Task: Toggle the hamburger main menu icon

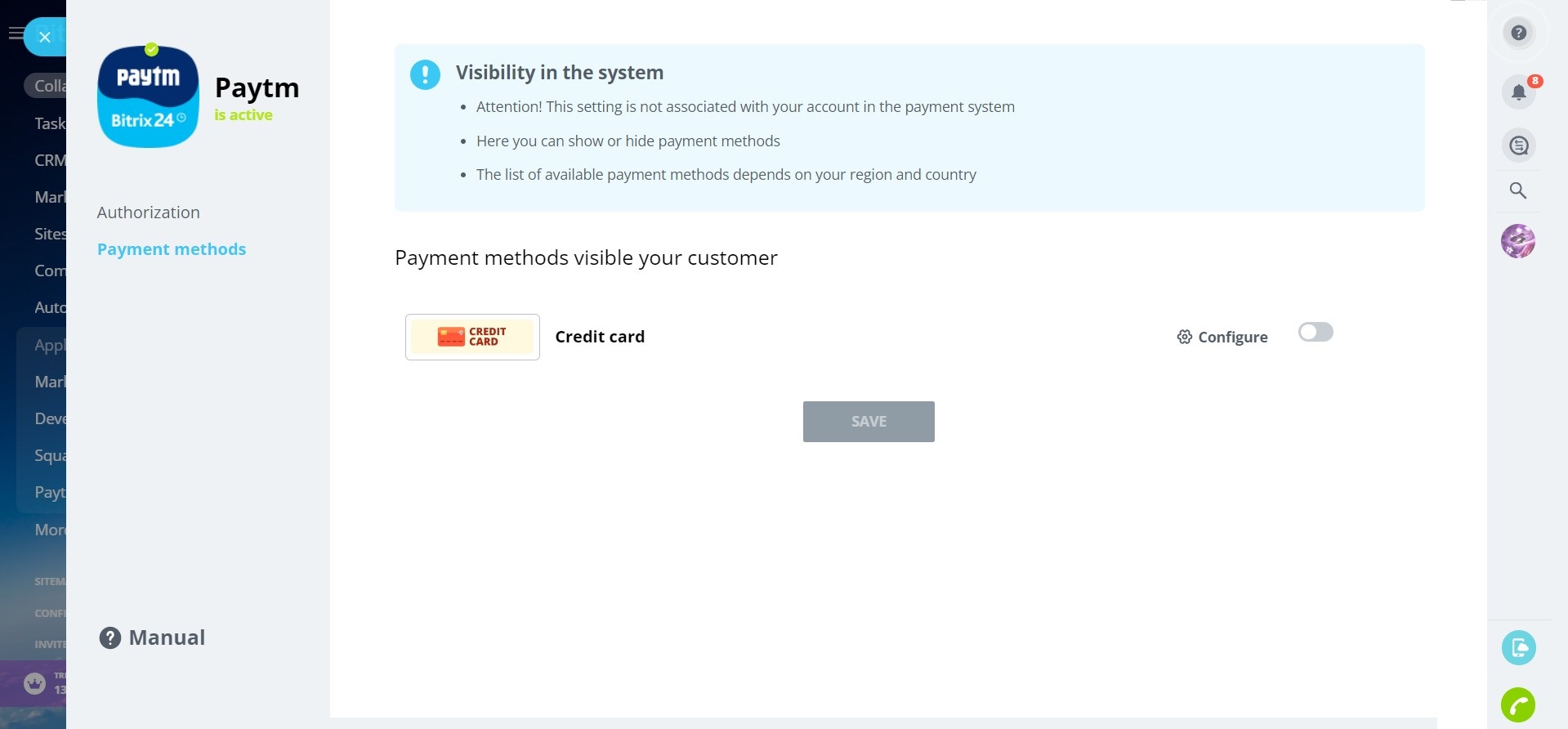Action: pos(15,34)
